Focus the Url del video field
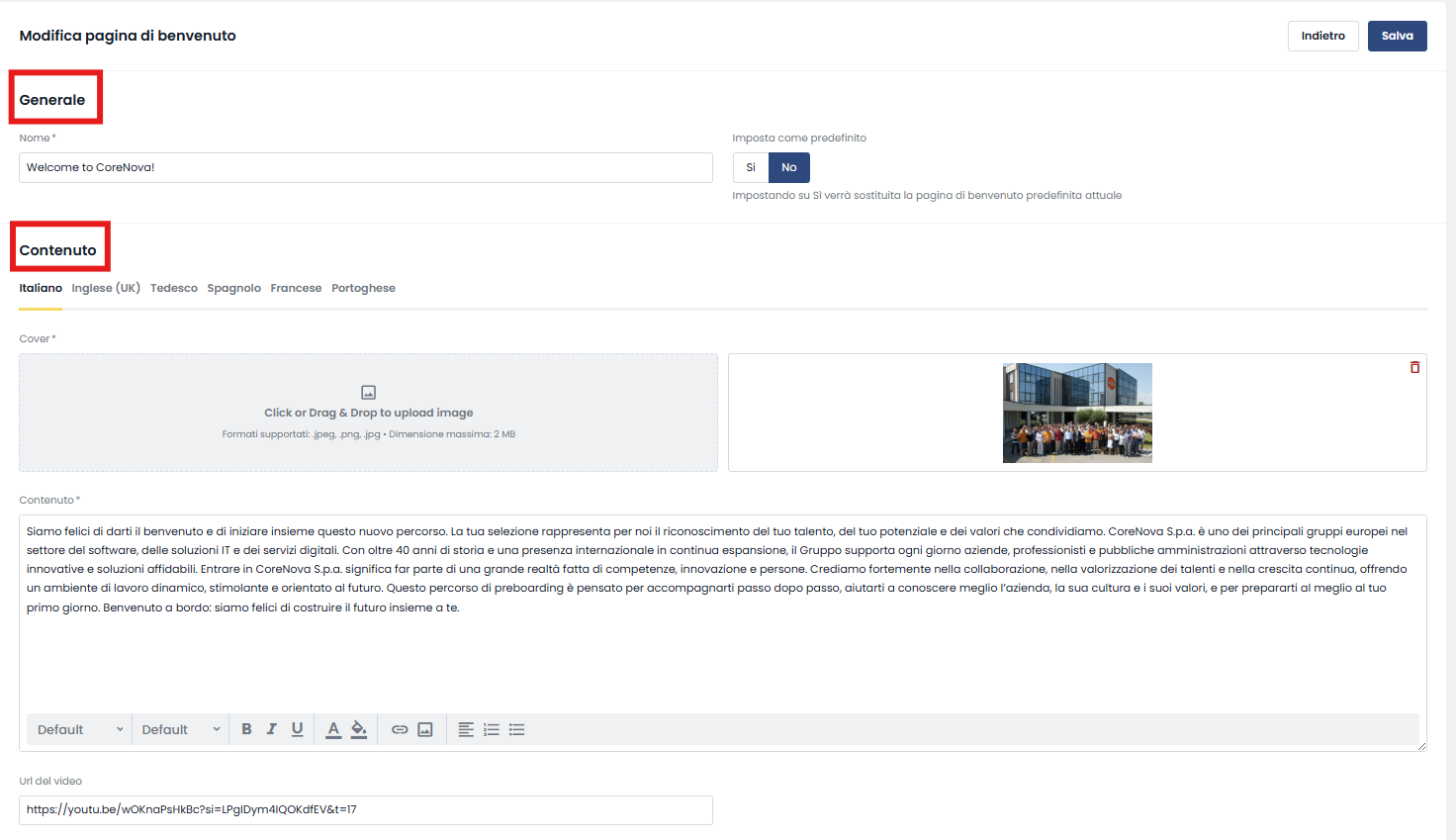1456x840 pixels. (366, 809)
